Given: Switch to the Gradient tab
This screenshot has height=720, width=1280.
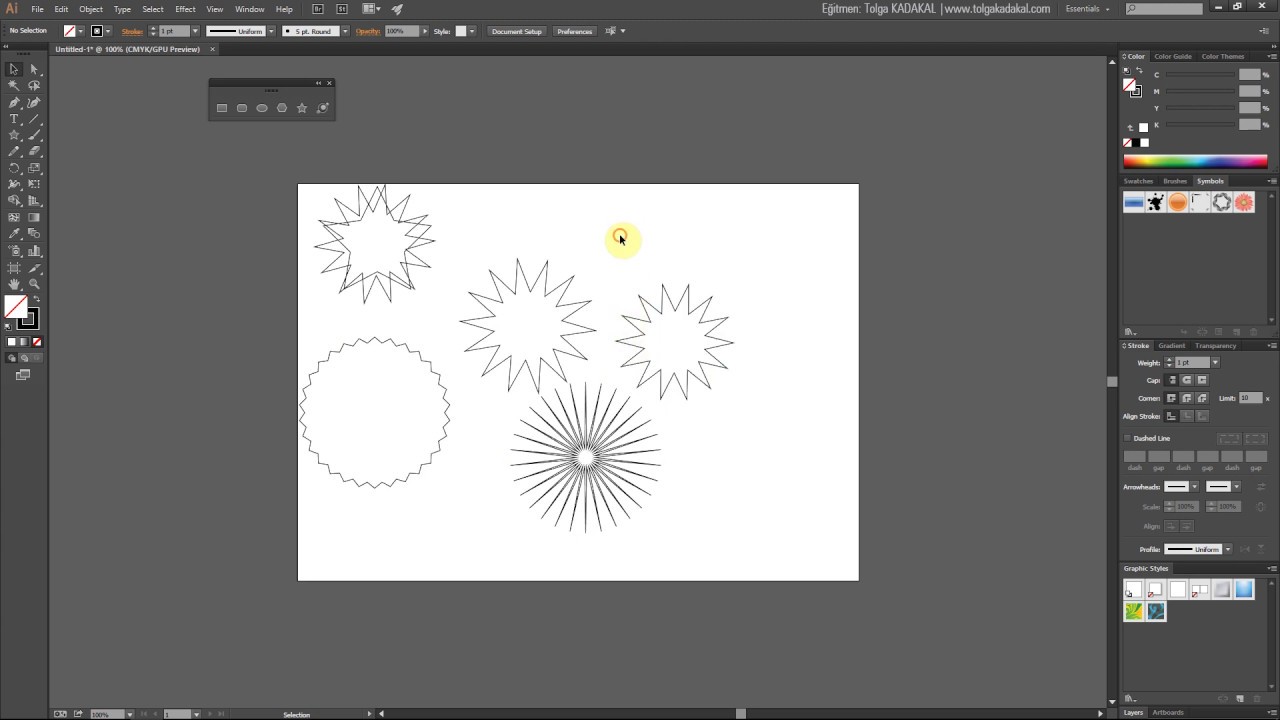Looking at the screenshot, I should click(x=1171, y=345).
